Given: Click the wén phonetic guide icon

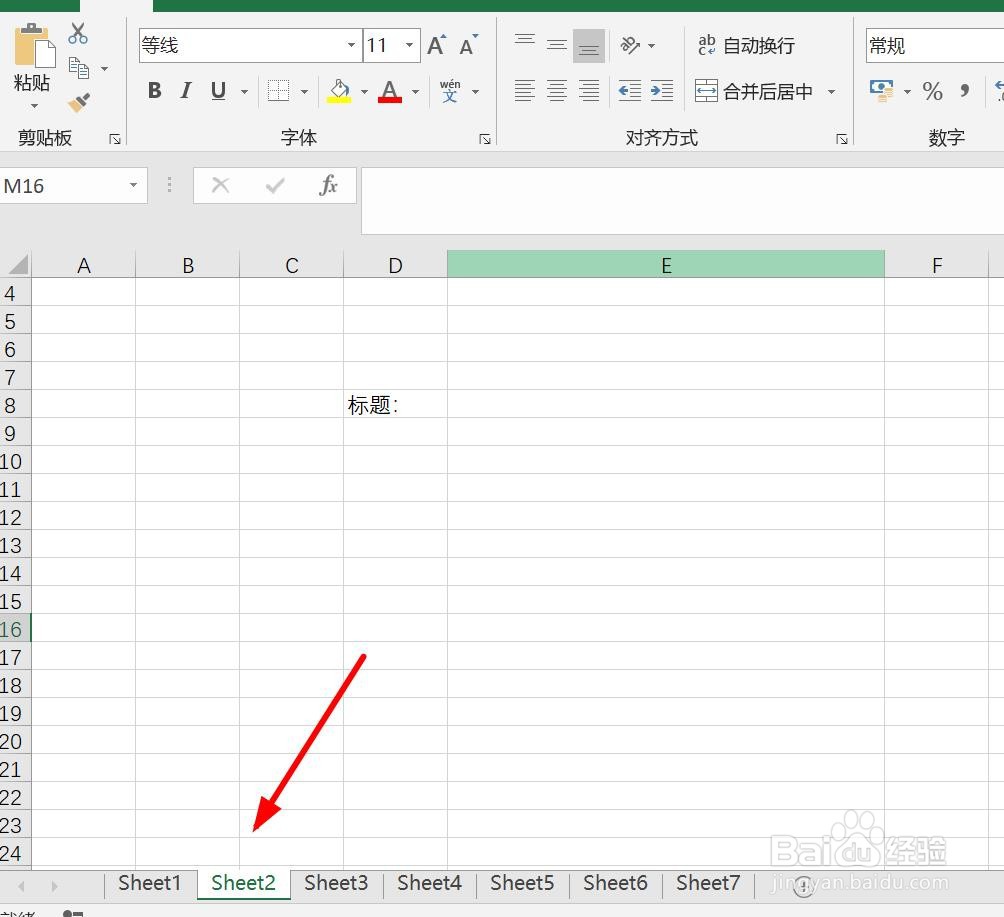Looking at the screenshot, I should [450, 91].
